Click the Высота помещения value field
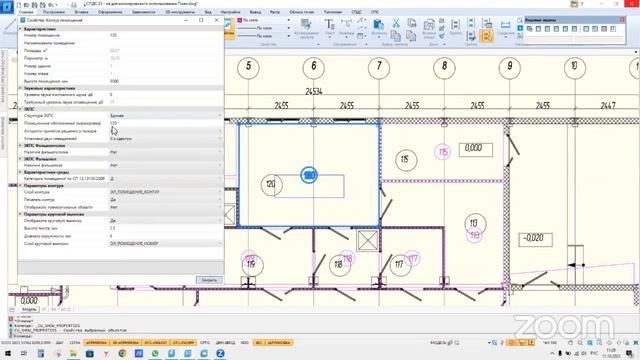Image resolution: width=640 pixels, height=360 pixels. coord(165,81)
